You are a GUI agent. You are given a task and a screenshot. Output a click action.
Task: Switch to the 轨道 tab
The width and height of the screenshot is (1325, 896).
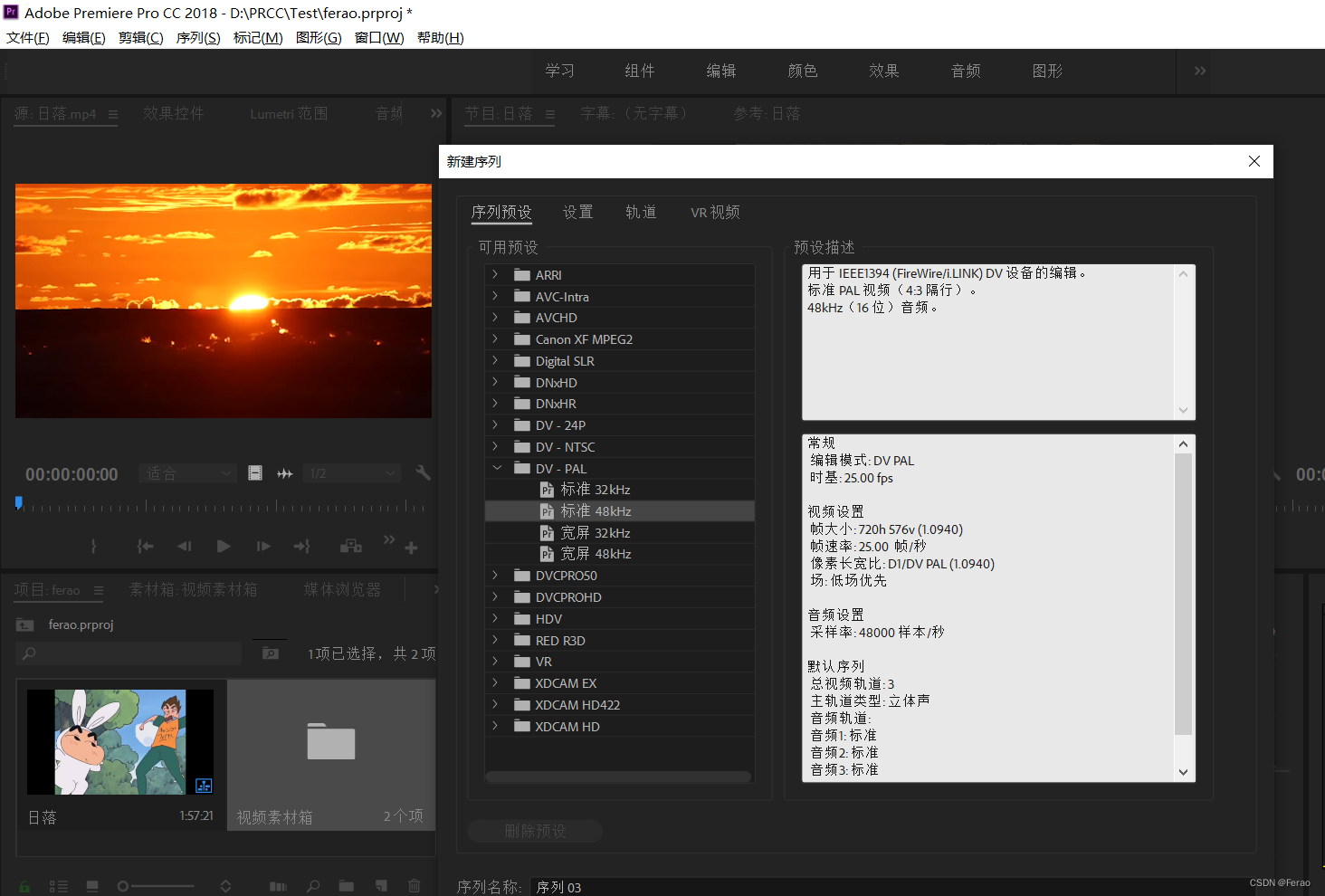click(x=641, y=212)
